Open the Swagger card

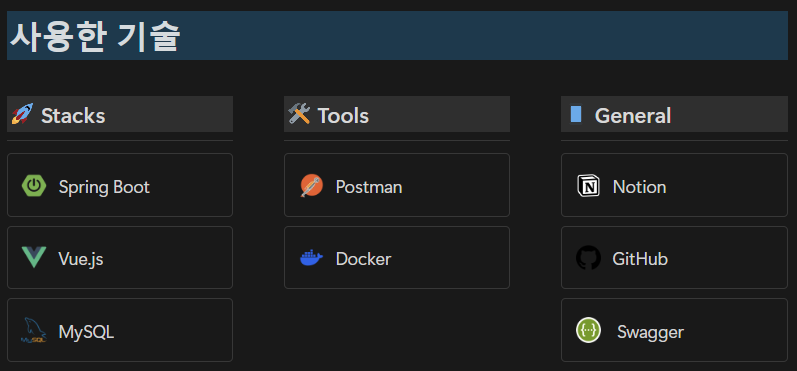pos(675,330)
